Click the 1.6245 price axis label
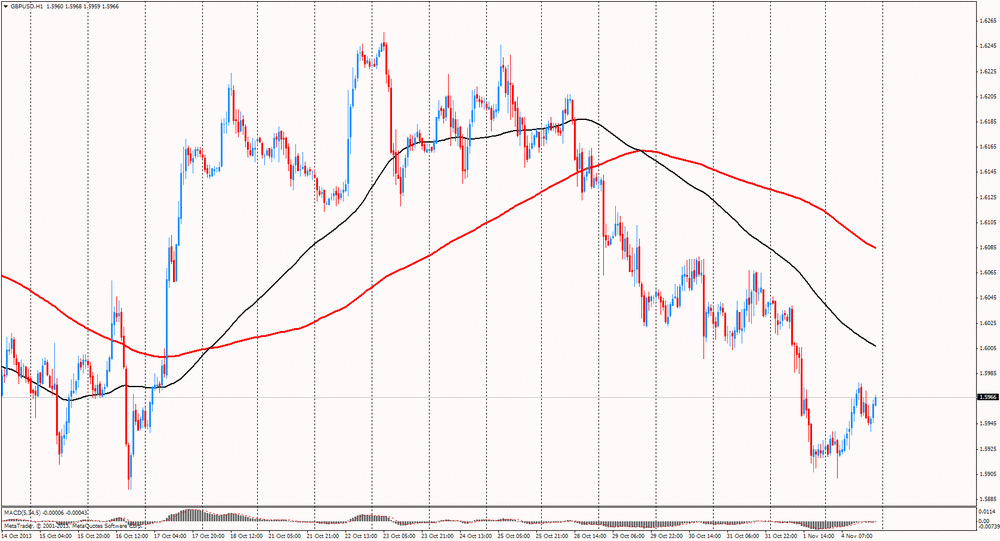 987,46
